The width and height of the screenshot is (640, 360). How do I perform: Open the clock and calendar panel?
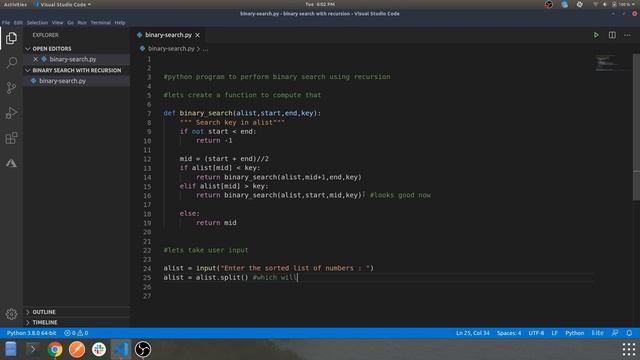click(320, 4)
